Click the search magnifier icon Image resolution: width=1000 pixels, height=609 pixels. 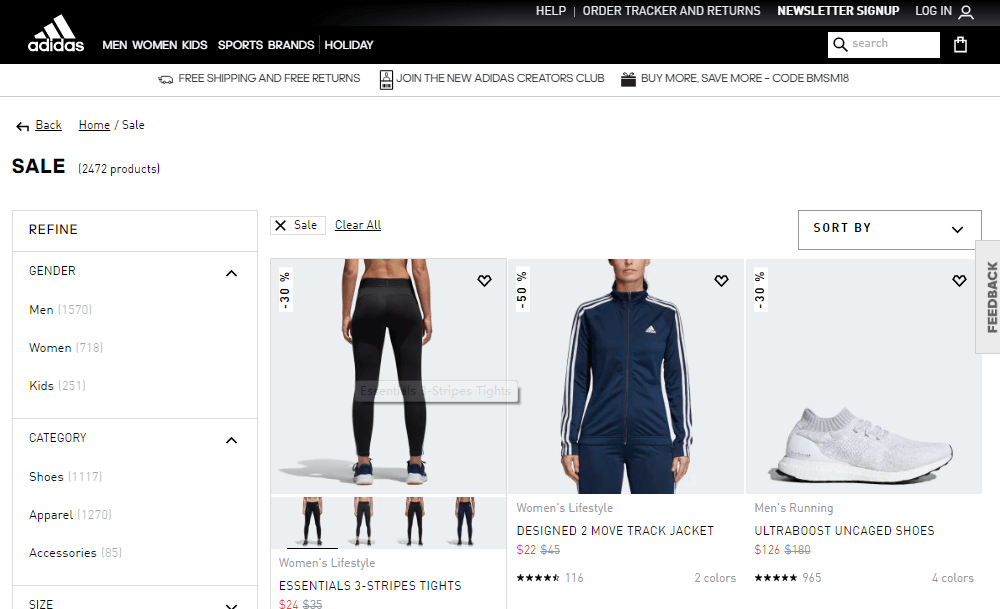(x=840, y=44)
